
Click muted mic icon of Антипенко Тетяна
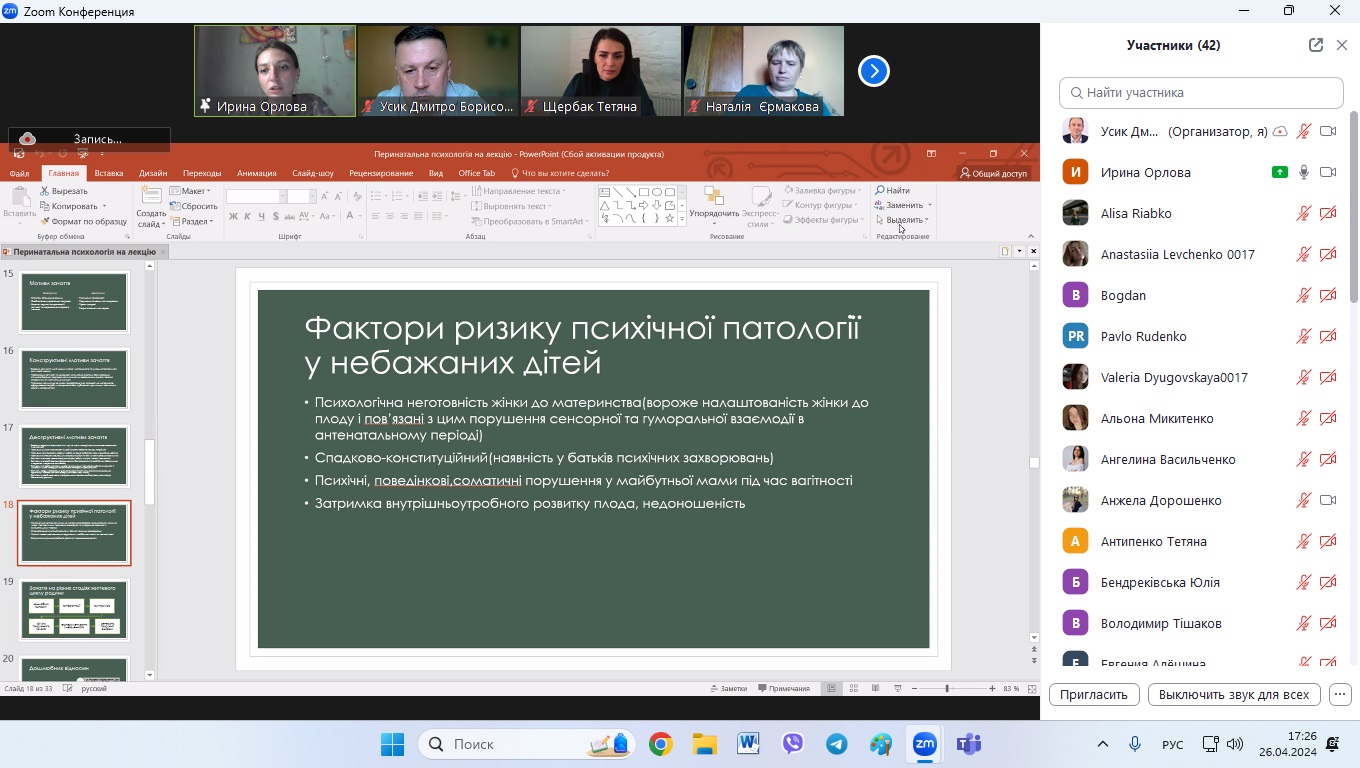[1304, 541]
